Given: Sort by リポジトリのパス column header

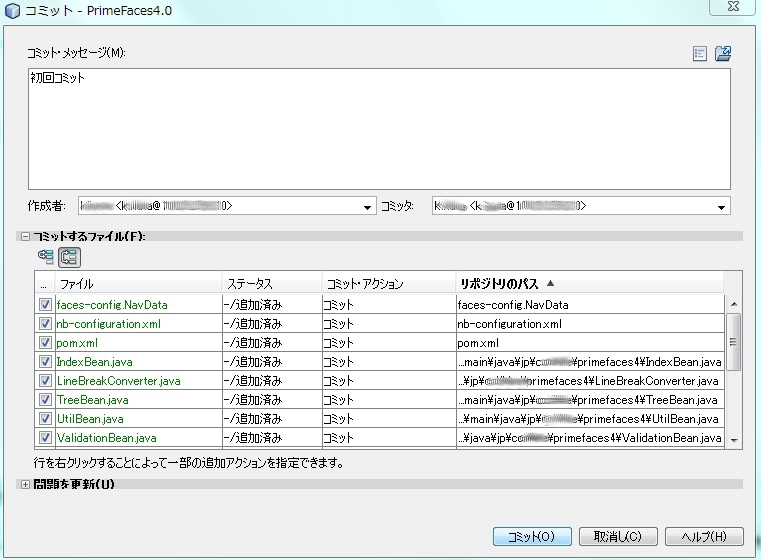Looking at the screenshot, I should pyautogui.click(x=590, y=283).
